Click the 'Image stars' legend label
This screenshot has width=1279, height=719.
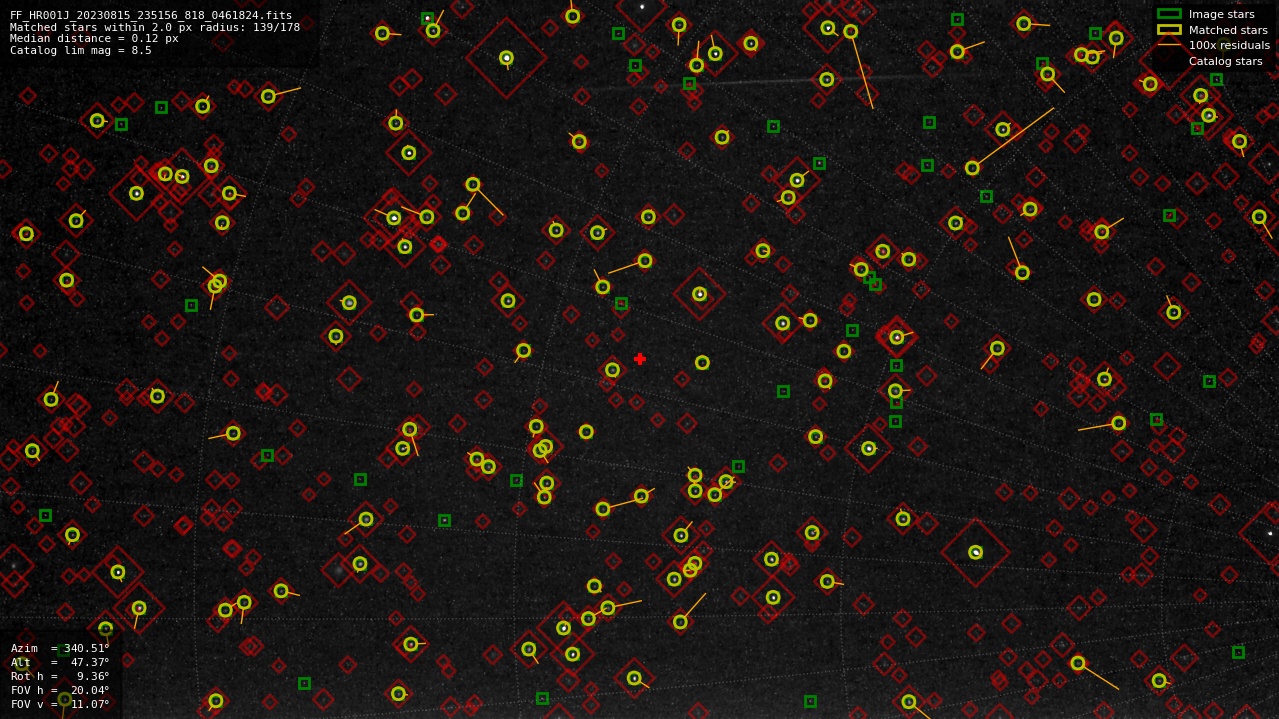[1221, 14]
